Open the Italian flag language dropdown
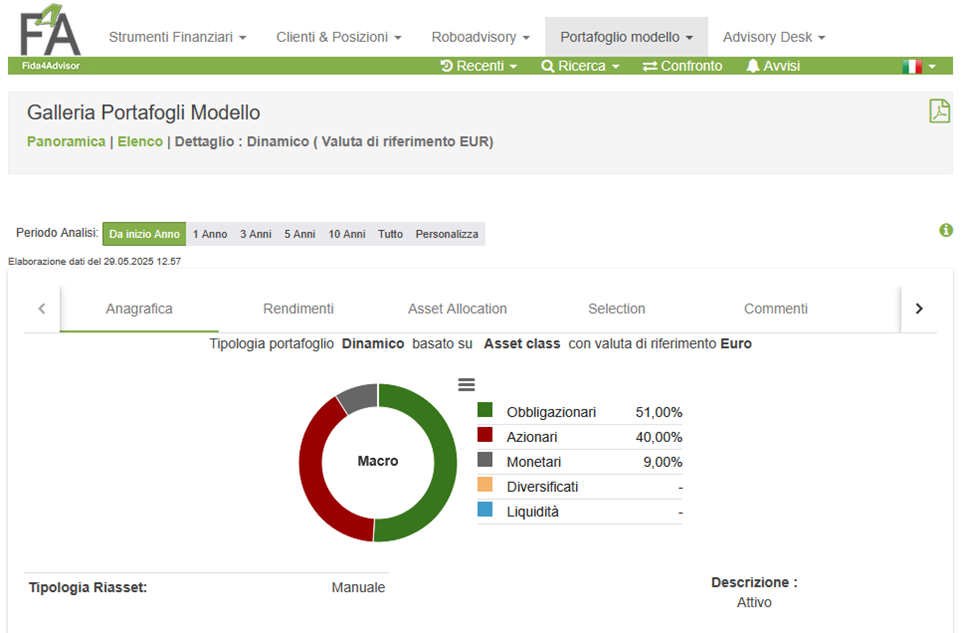The height and width of the screenshot is (633, 964). [x=919, y=66]
